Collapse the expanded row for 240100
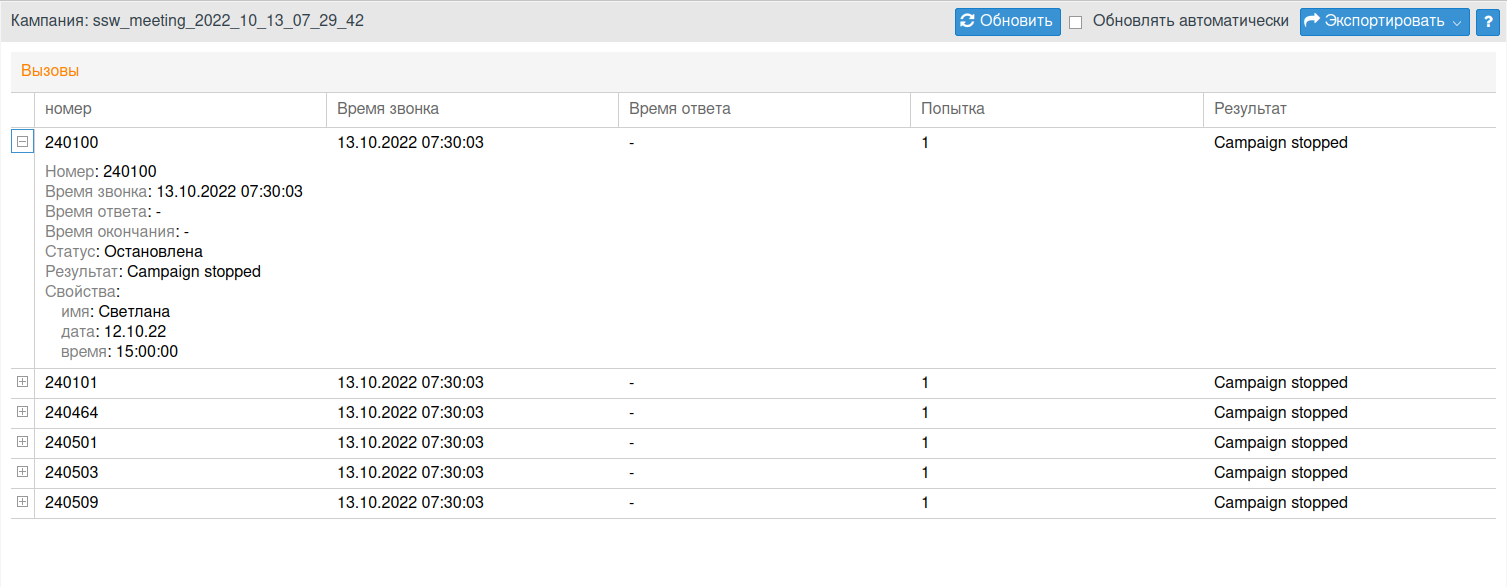Screen dimensions: 1507x587 (x=23, y=142)
